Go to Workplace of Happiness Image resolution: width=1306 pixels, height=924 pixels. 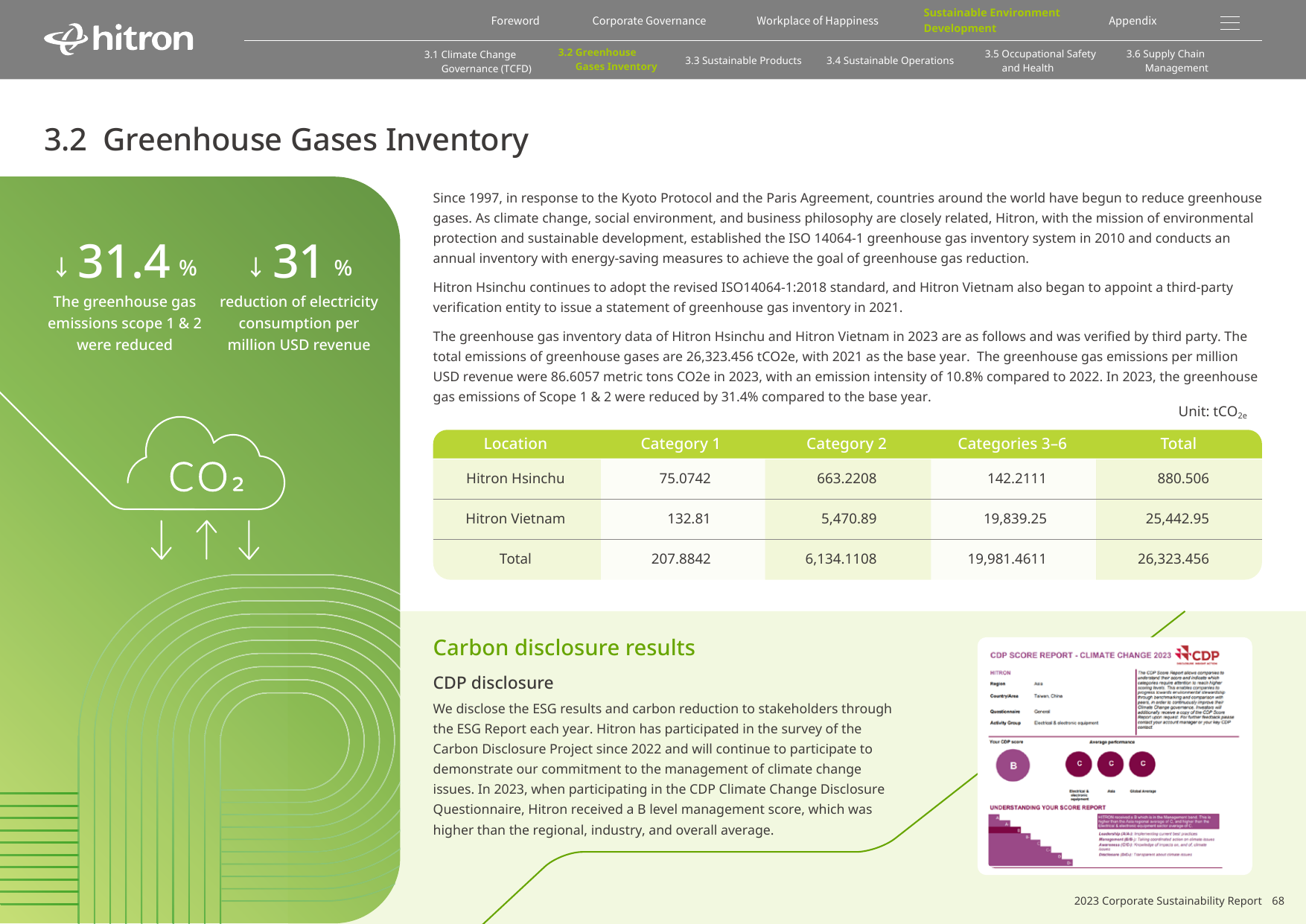click(818, 21)
